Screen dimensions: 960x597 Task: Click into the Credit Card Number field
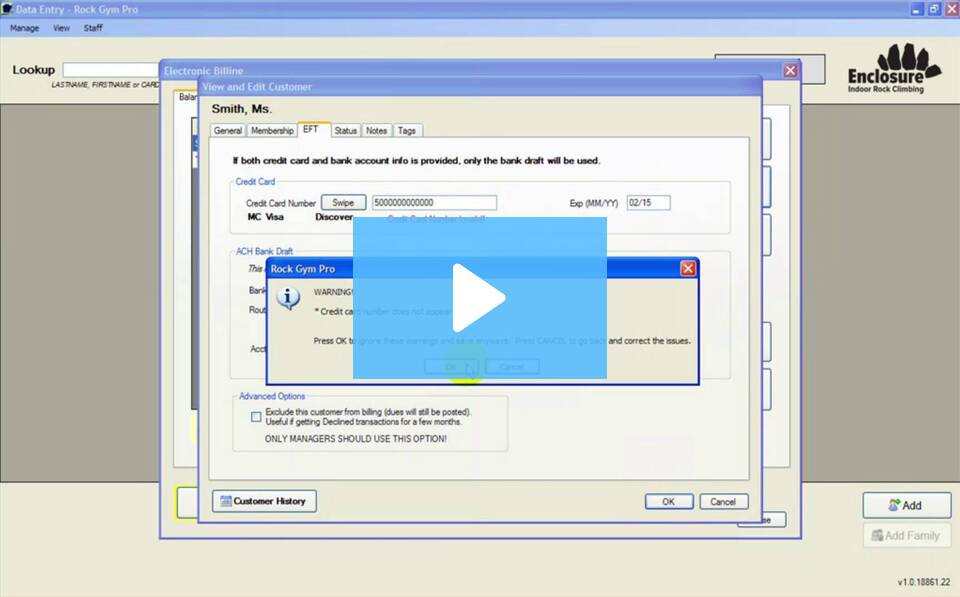(x=434, y=203)
